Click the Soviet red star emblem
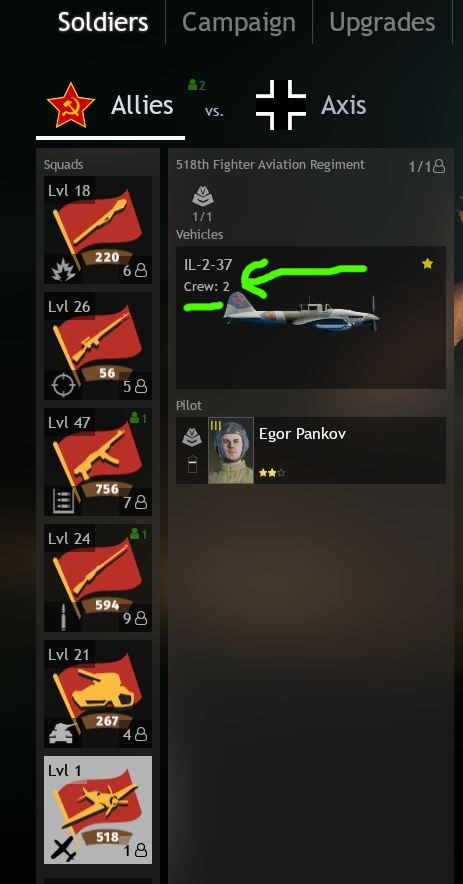This screenshot has height=884, width=463. click(x=70, y=105)
